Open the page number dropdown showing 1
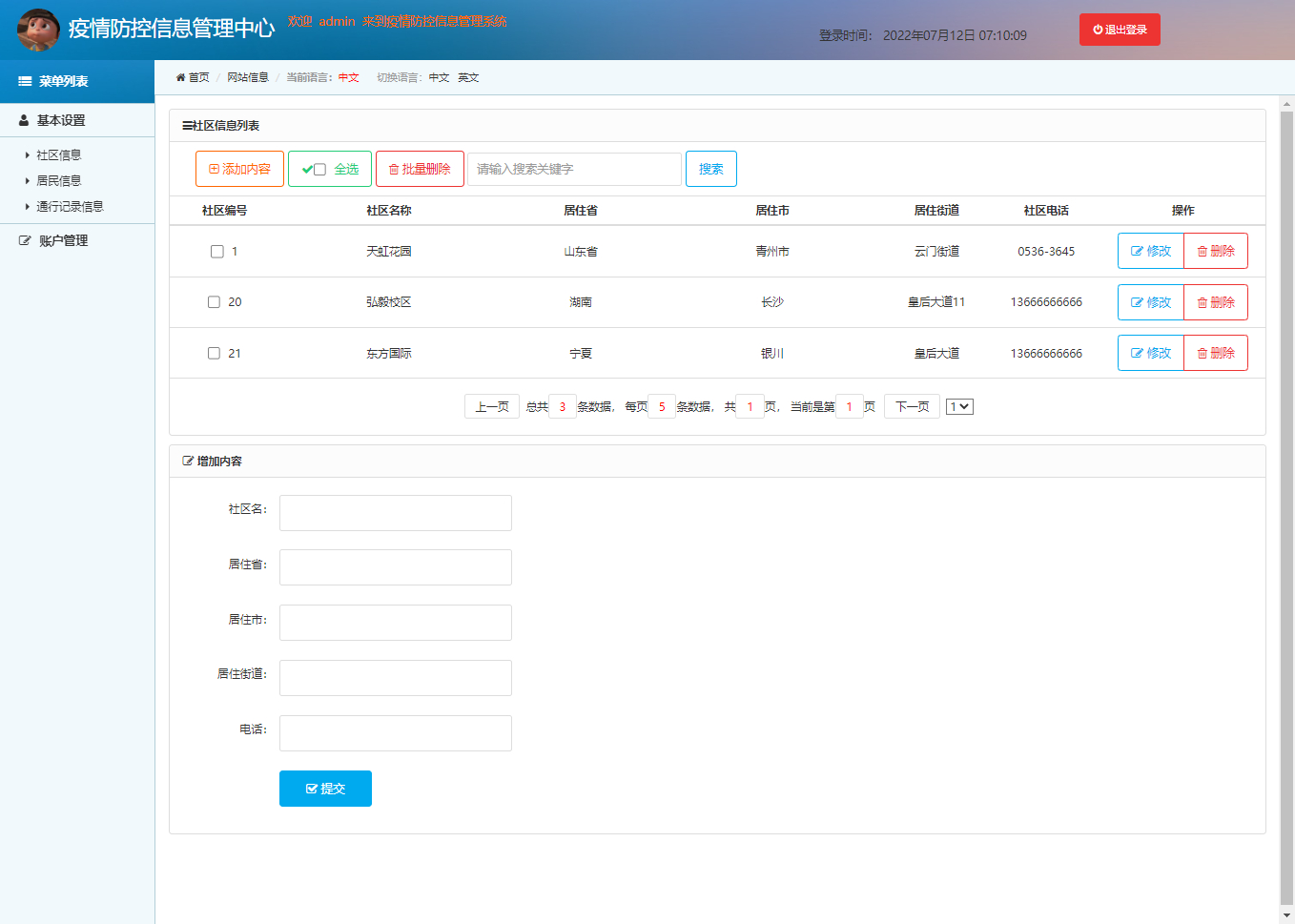This screenshot has height=924, width=1295. pyautogui.click(x=958, y=405)
